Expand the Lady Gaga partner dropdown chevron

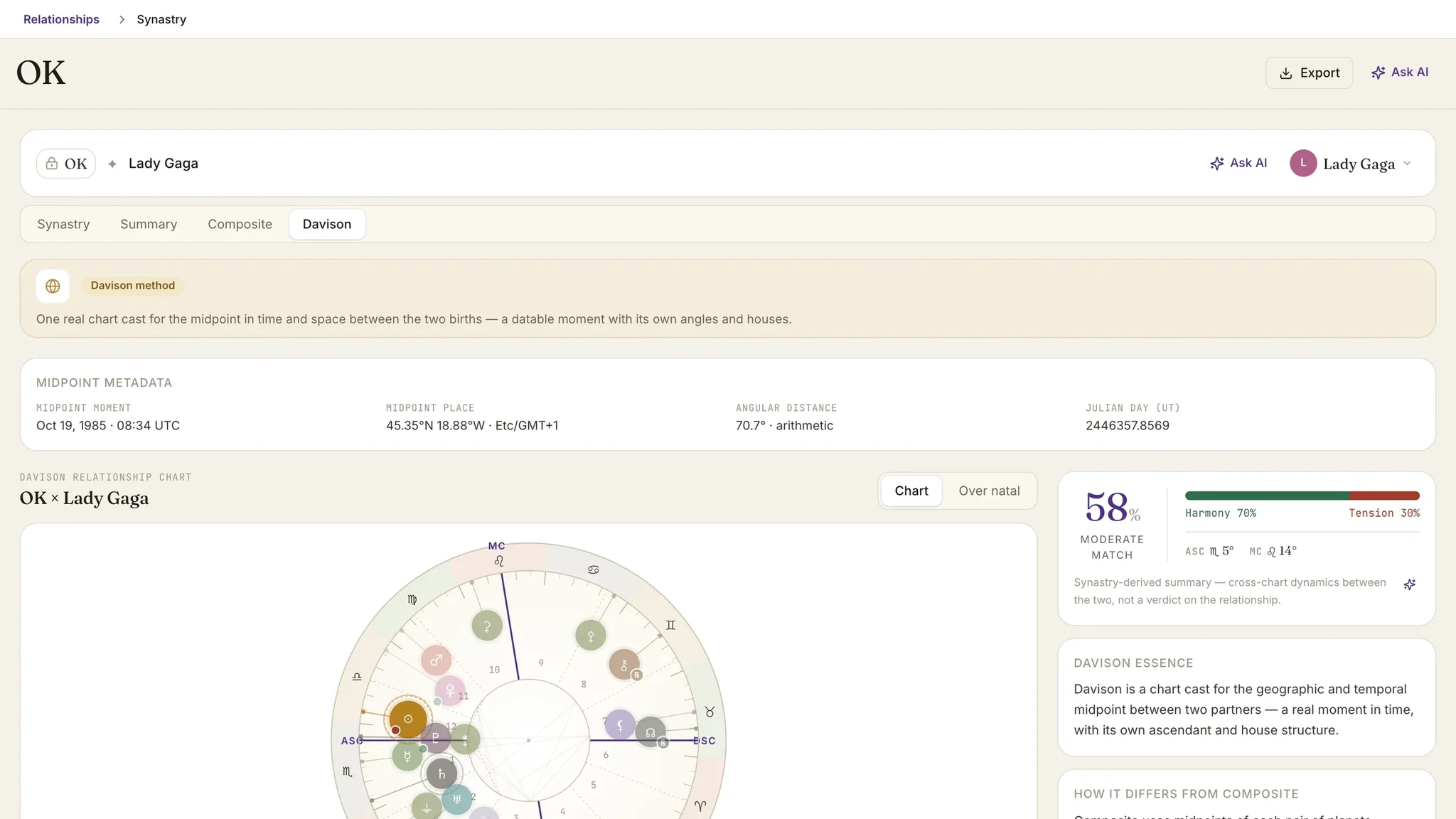coord(1407,164)
